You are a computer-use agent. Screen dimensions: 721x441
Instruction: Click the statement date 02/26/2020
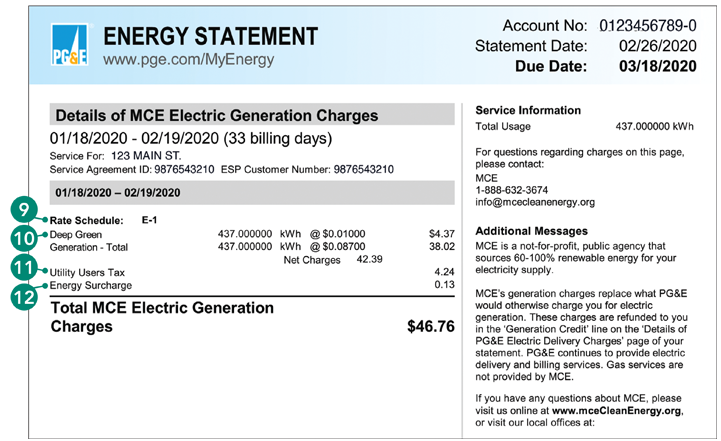[658, 46]
